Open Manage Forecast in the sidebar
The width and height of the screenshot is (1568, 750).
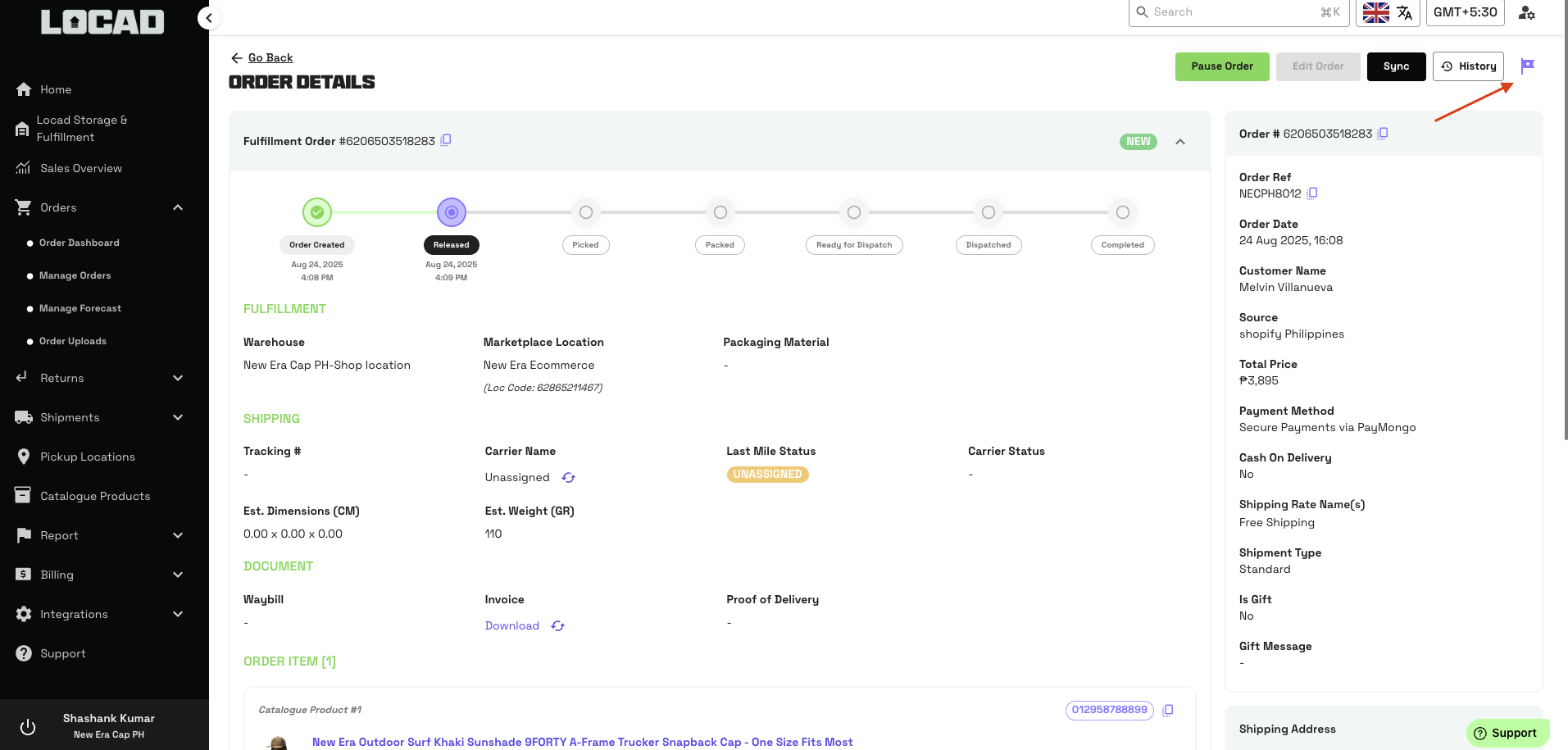coord(80,308)
